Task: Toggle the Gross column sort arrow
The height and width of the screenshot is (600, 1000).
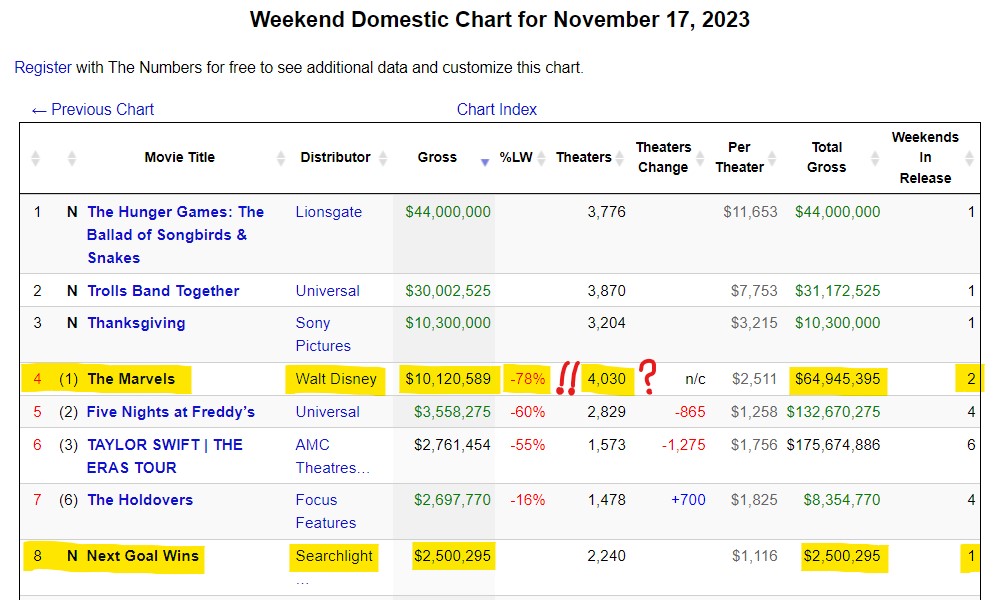Action: coord(485,160)
